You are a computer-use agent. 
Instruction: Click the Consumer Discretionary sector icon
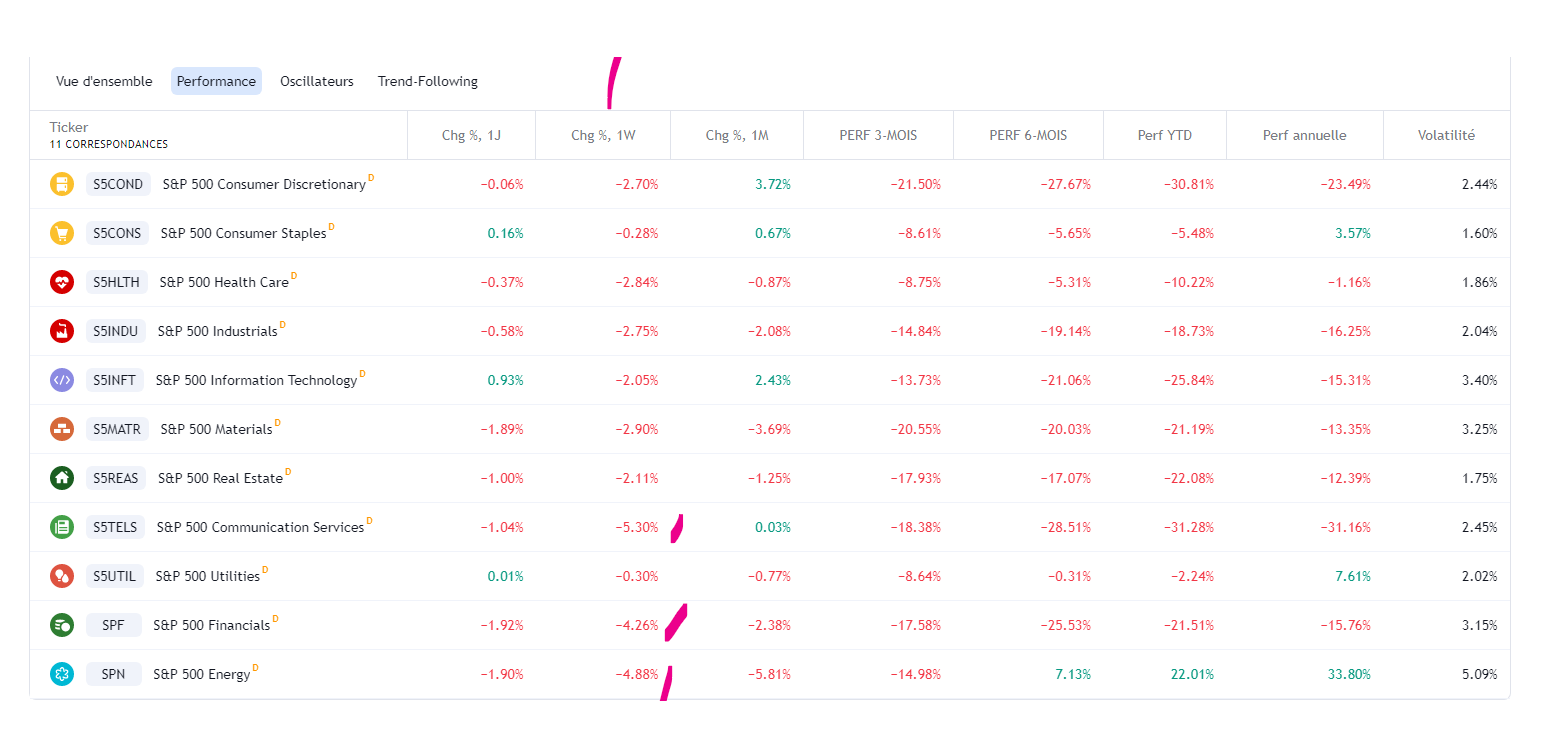tap(62, 184)
